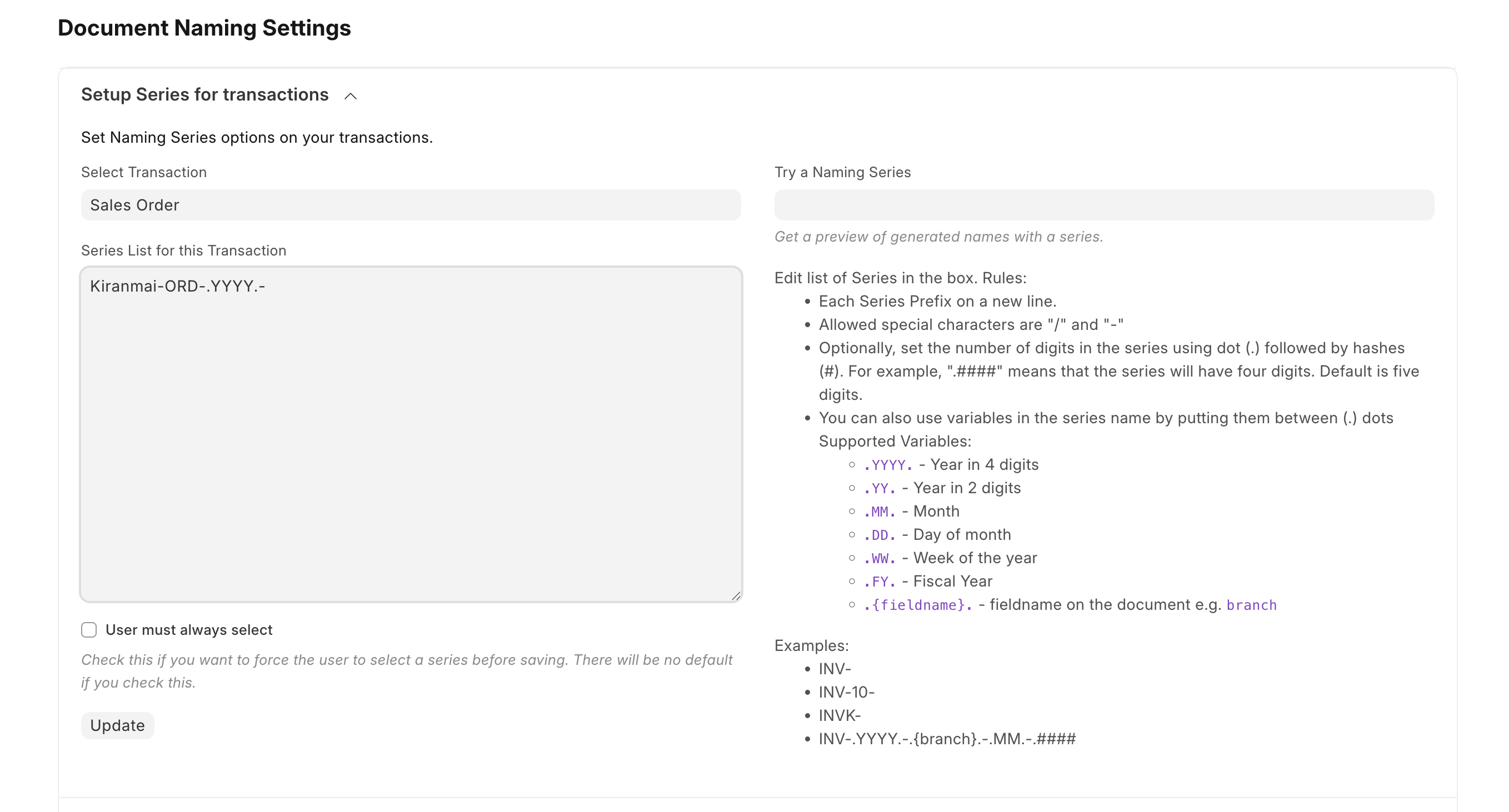Click inside the Series List textarea
This screenshot has width=1509, height=812.
pos(411,434)
